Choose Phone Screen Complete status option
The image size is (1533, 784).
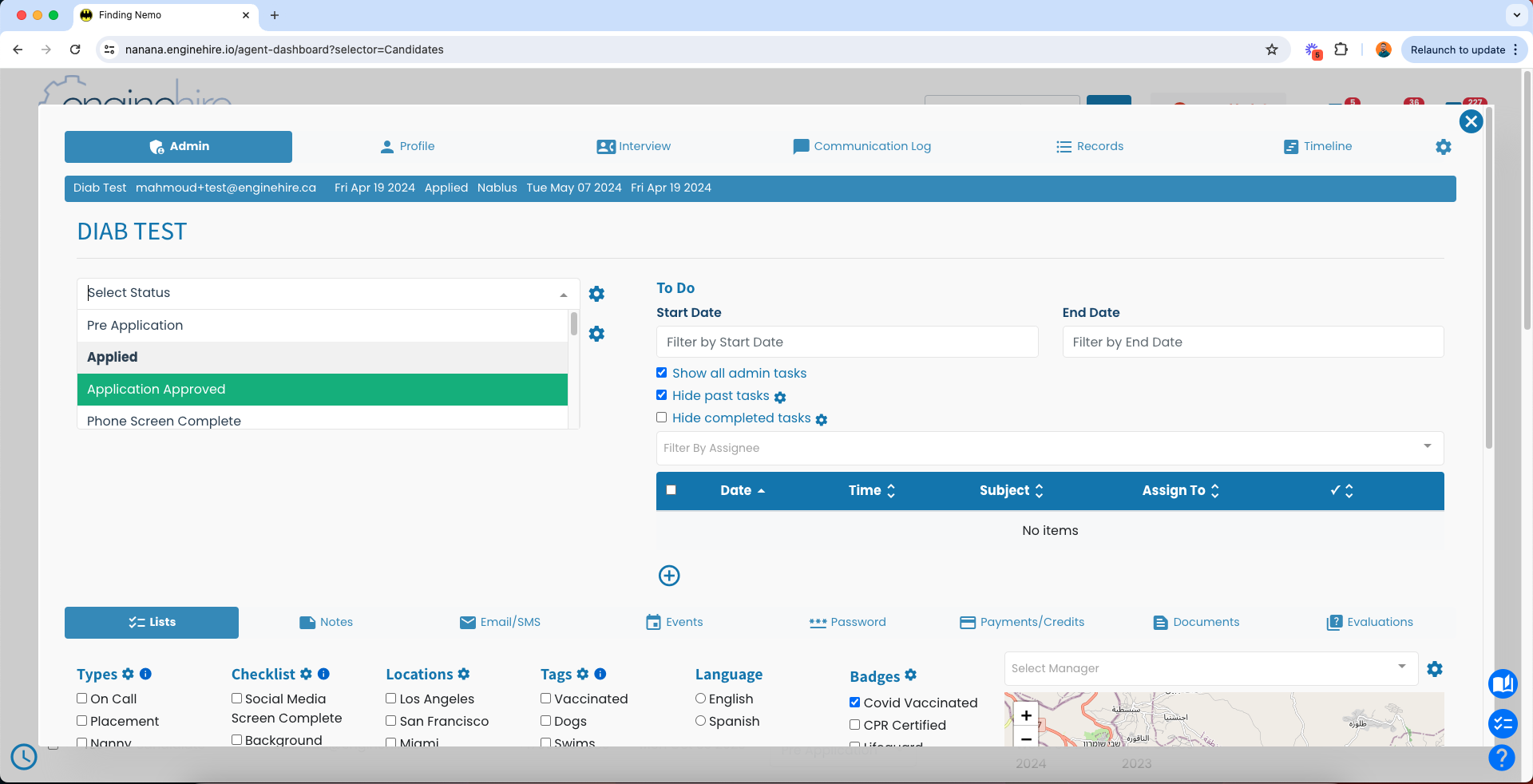click(323, 418)
